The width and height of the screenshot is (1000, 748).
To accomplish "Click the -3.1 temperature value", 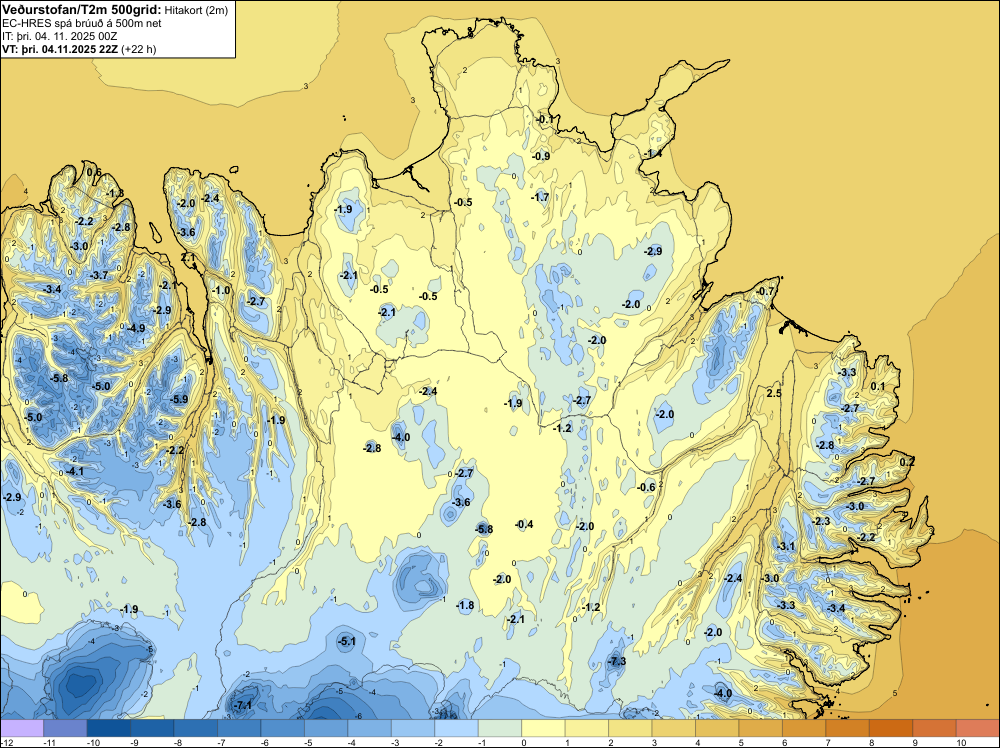I will coord(786,546).
